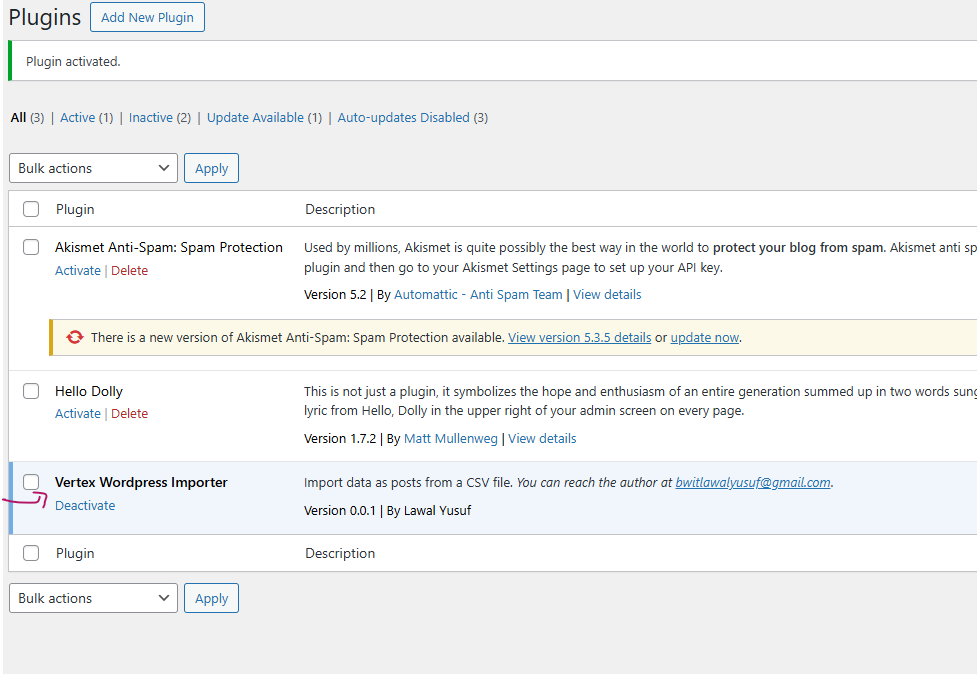Click the update now link

(705, 338)
